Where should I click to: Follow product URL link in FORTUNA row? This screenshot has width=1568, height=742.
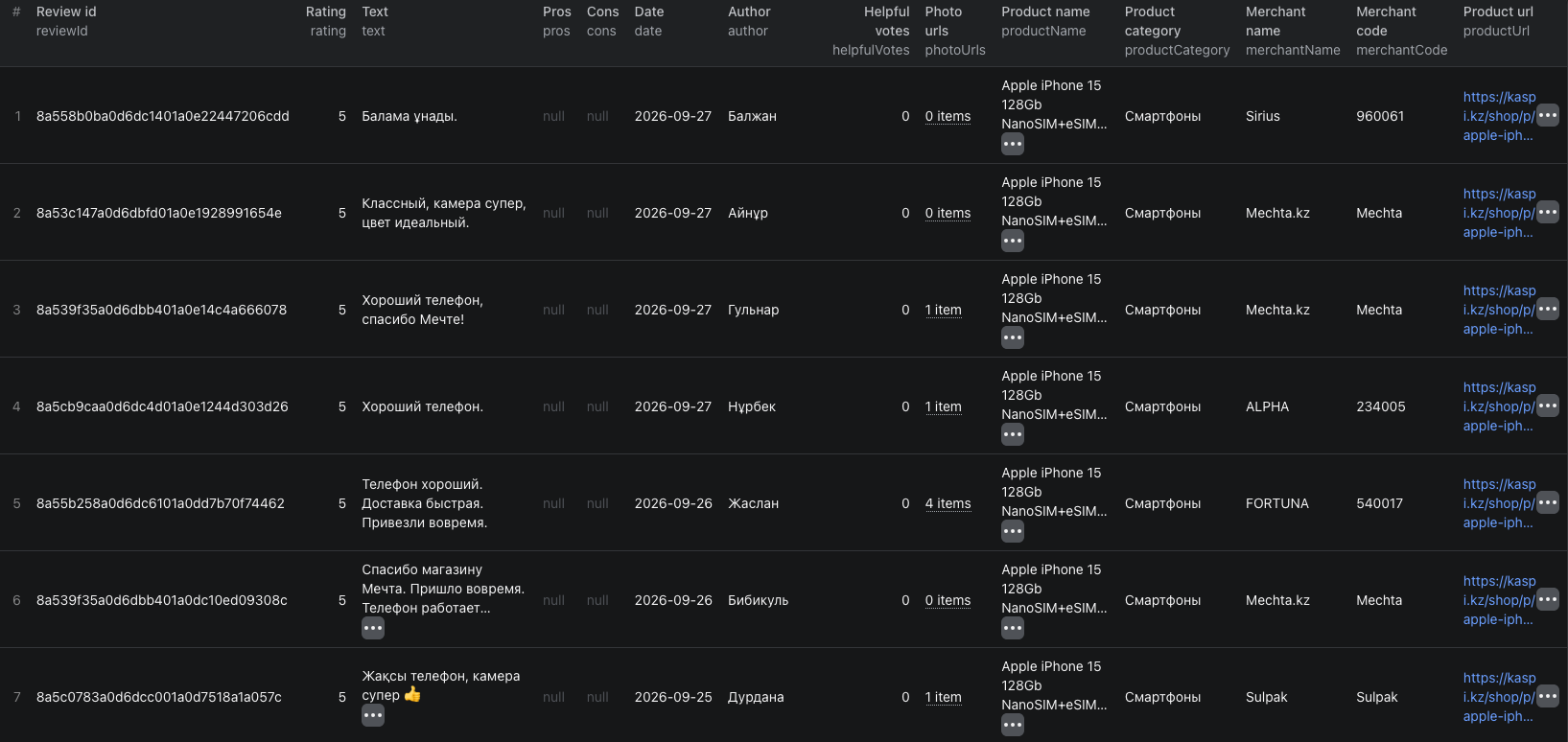1499,503
